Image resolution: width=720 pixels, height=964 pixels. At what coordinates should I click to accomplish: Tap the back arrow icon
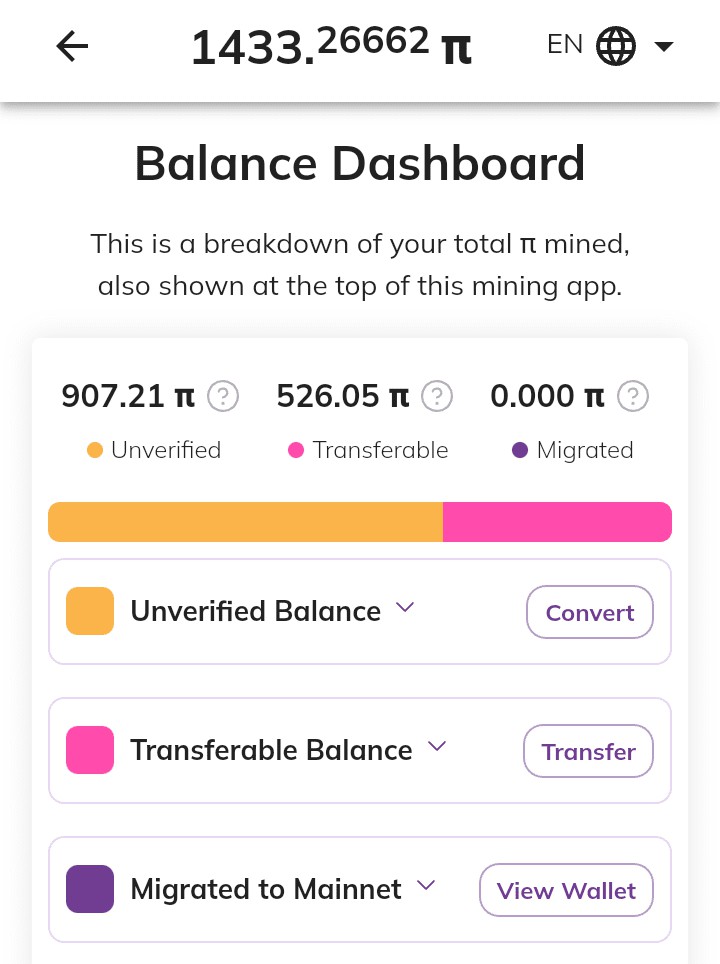(x=73, y=46)
